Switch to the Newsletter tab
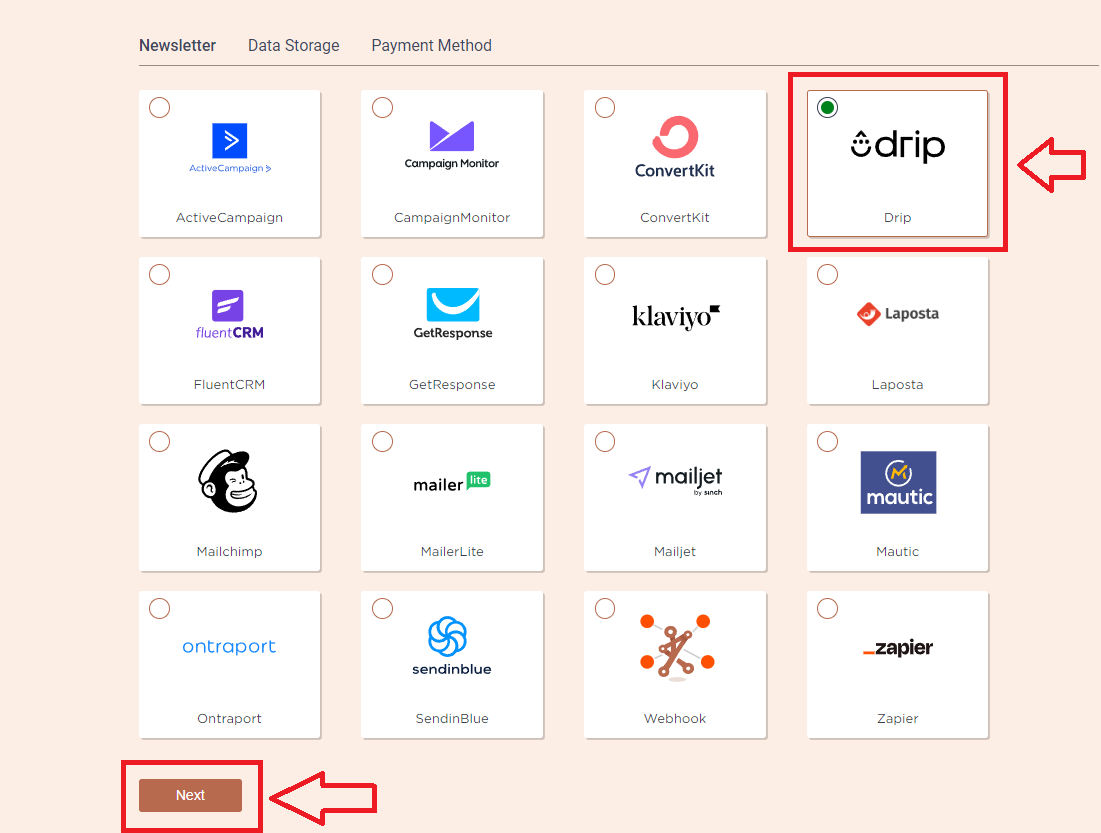The height and width of the screenshot is (833, 1101). 178,46
